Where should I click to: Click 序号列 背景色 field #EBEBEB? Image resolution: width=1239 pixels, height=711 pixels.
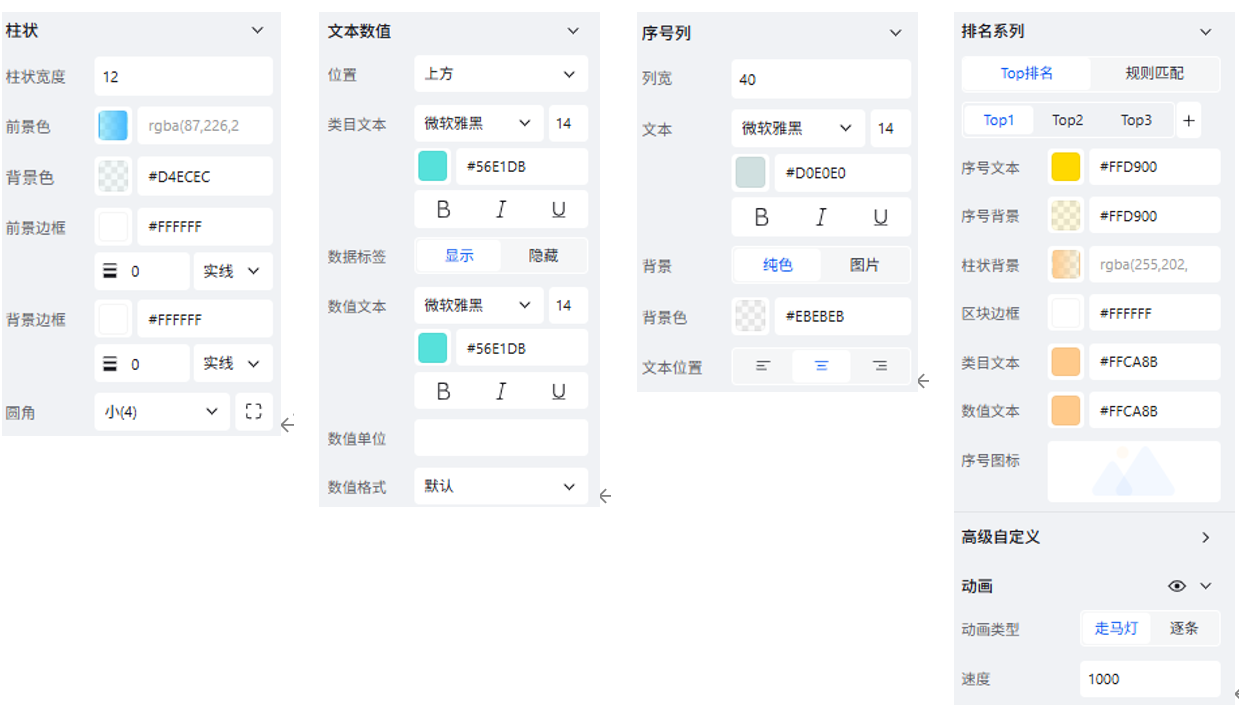(x=842, y=316)
